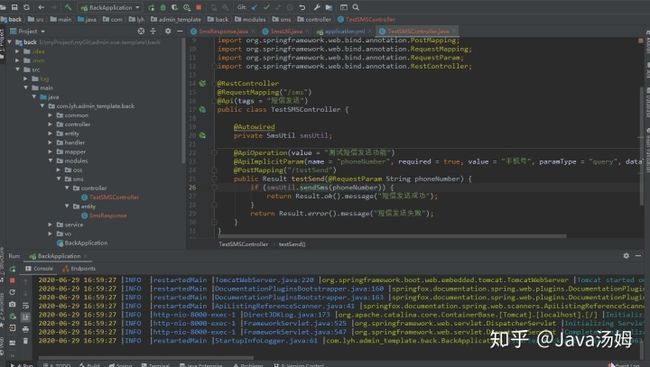Click the Synchronize reload icon in toolbar
The height and width of the screenshot is (367, 650).
tap(27, 7)
